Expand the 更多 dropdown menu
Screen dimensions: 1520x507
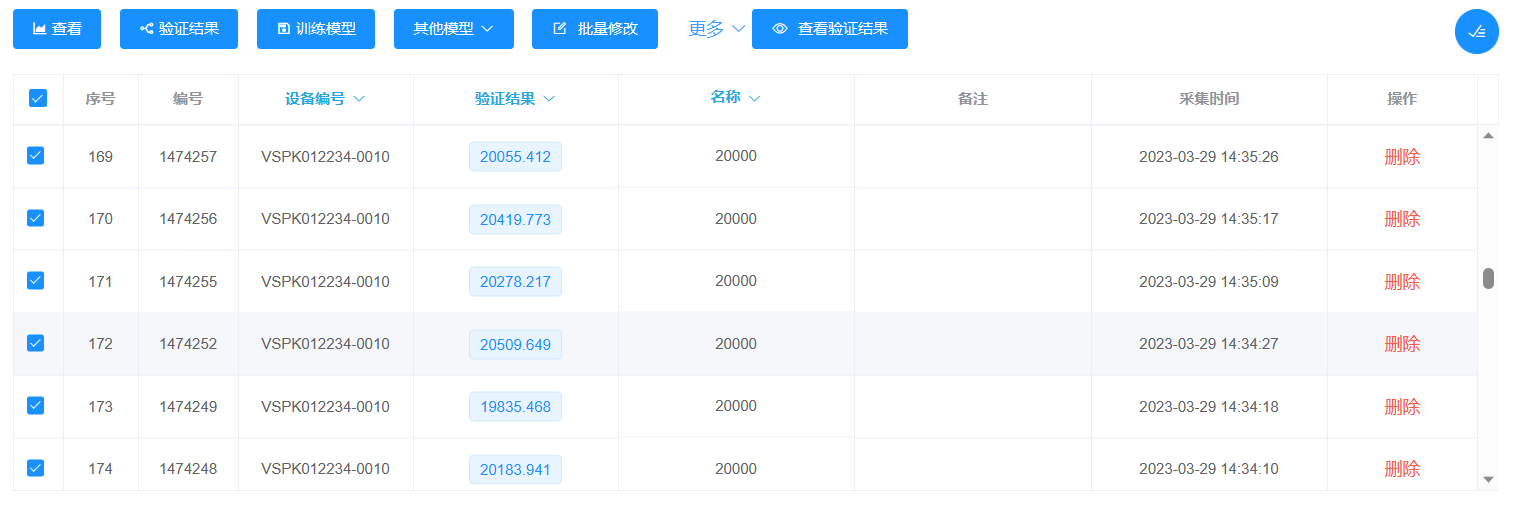[x=716, y=29]
